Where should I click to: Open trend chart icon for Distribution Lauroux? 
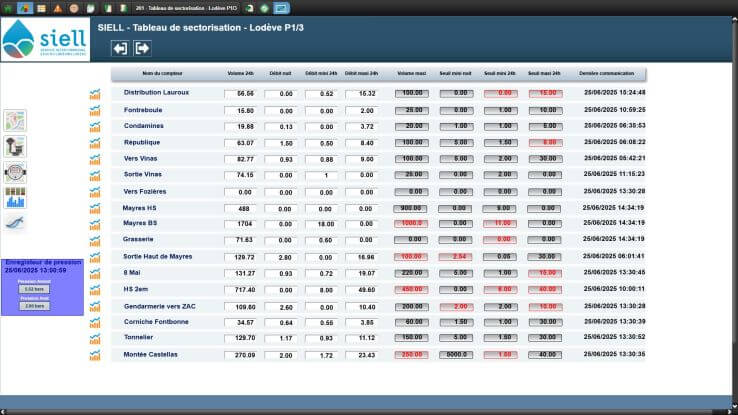[95, 94]
